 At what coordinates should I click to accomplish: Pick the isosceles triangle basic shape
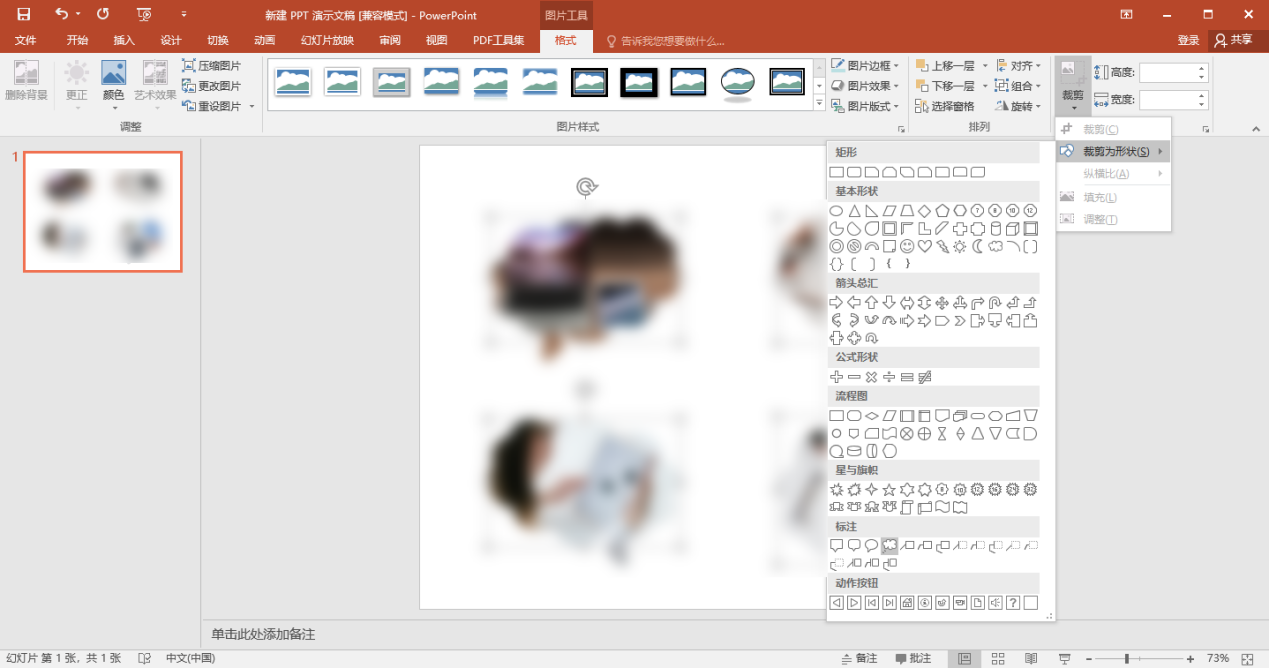click(855, 211)
